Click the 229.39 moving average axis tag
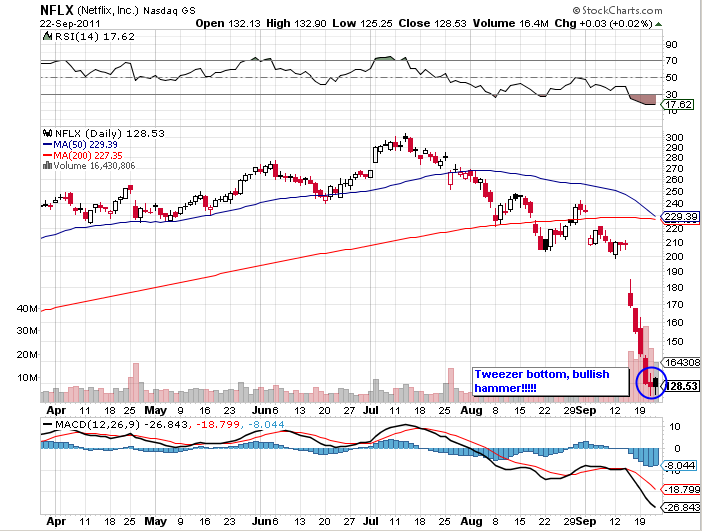Viewport: 704px width, 531px height. point(680,217)
